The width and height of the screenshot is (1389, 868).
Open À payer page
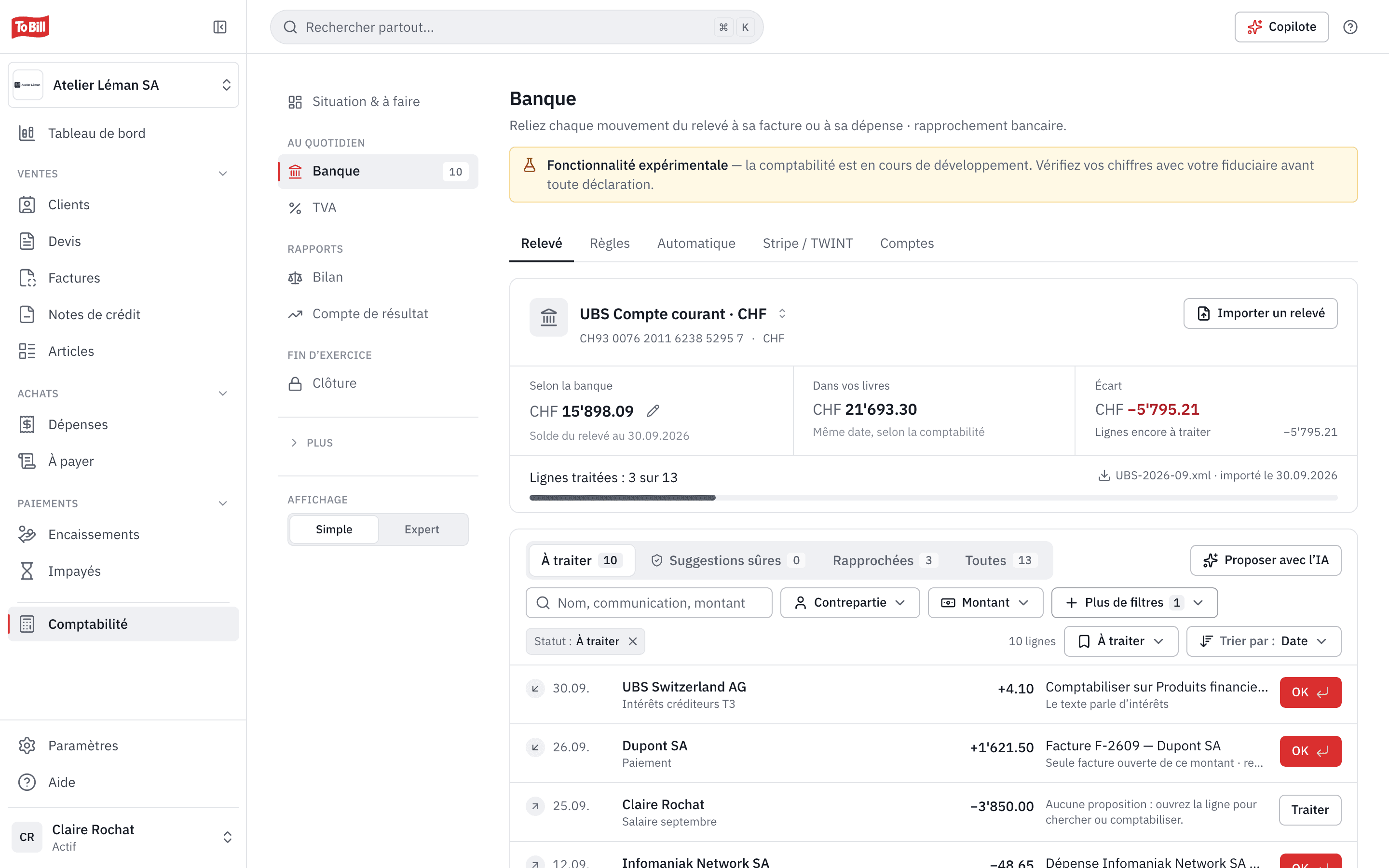point(123,461)
